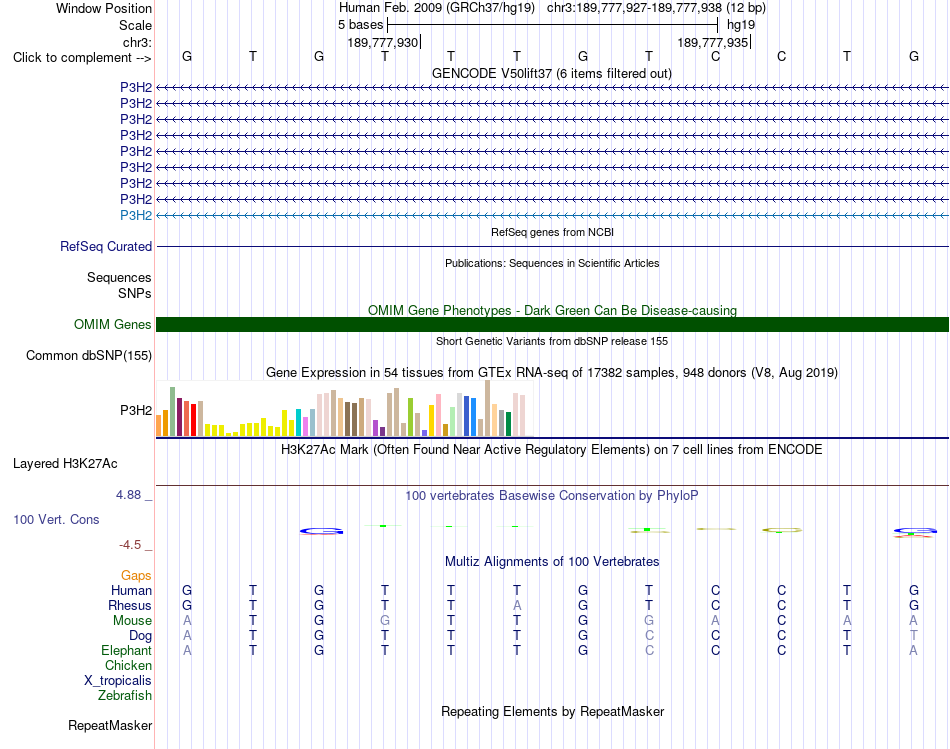Image resolution: width=950 pixels, height=749 pixels.
Task: Open 'Short Genetic Variants from dbSNP release 155' title
Action: point(552,341)
